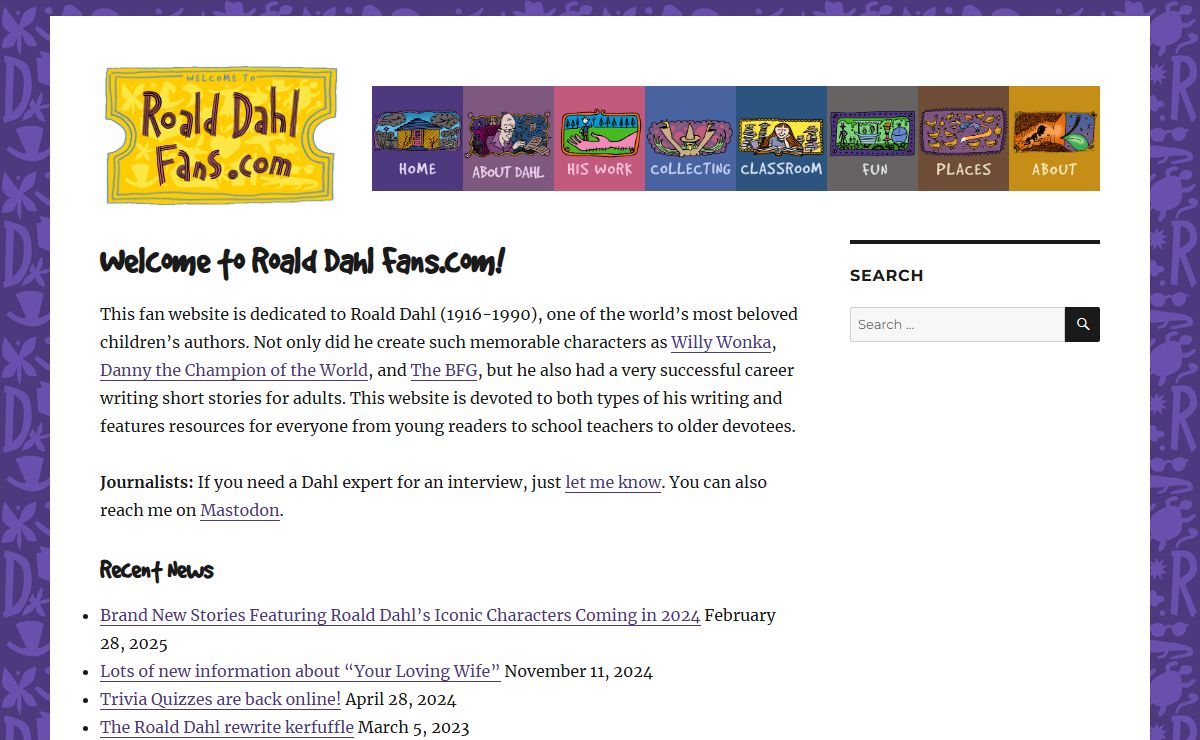This screenshot has width=1200, height=740.
Task: Open the 'Your Loving Wife' news article
Action: pos(300,671)
